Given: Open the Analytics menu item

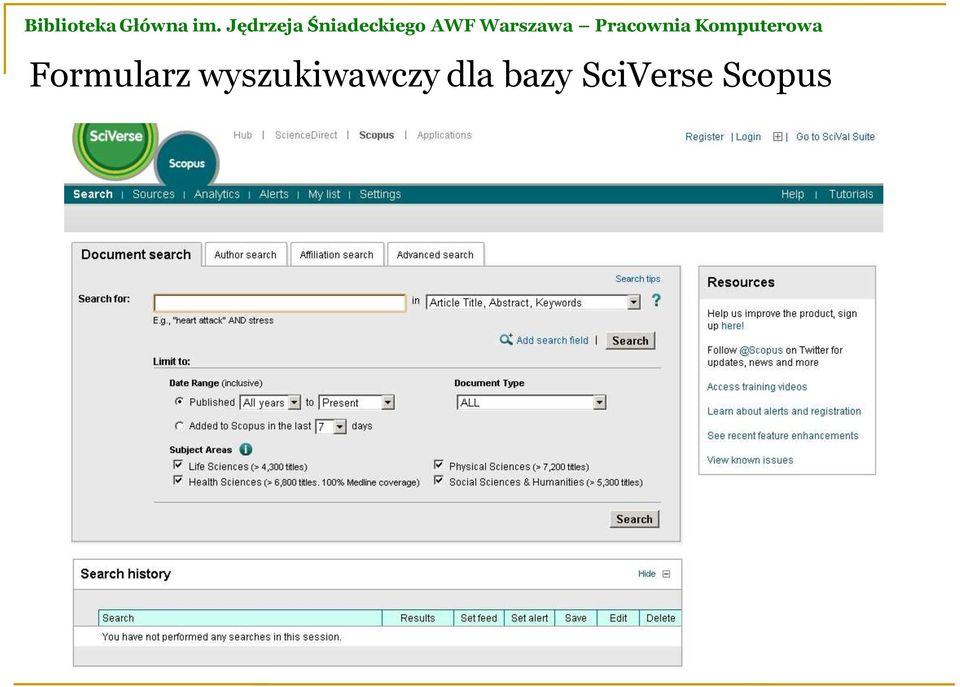Looking at the screenshot, I should (217, 194).
